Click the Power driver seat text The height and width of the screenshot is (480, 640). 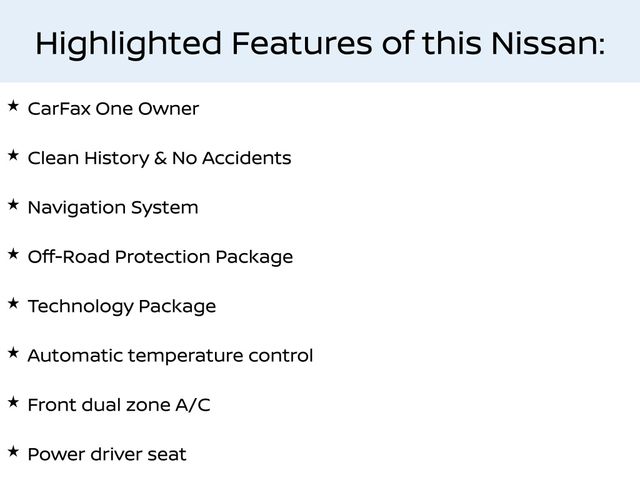[106, 455]
